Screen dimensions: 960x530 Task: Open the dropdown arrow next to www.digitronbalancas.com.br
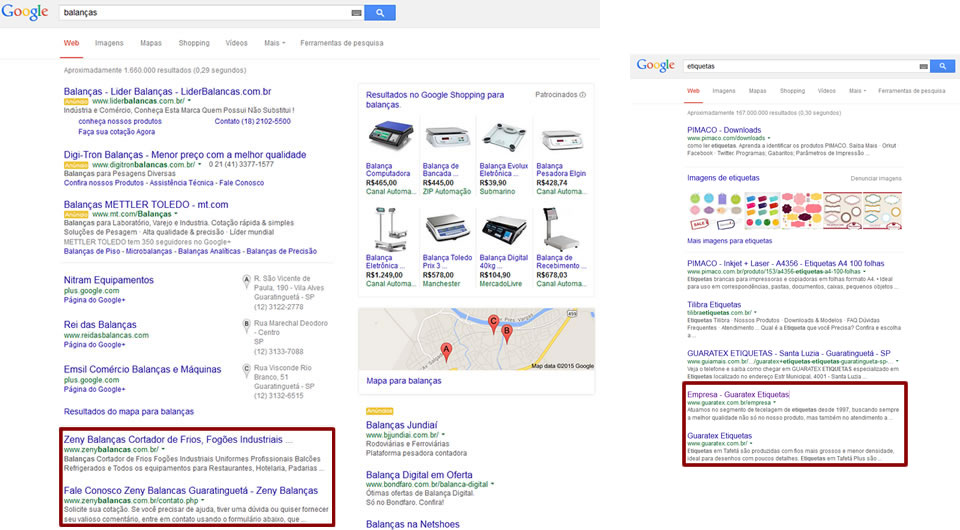coord(200,165)
